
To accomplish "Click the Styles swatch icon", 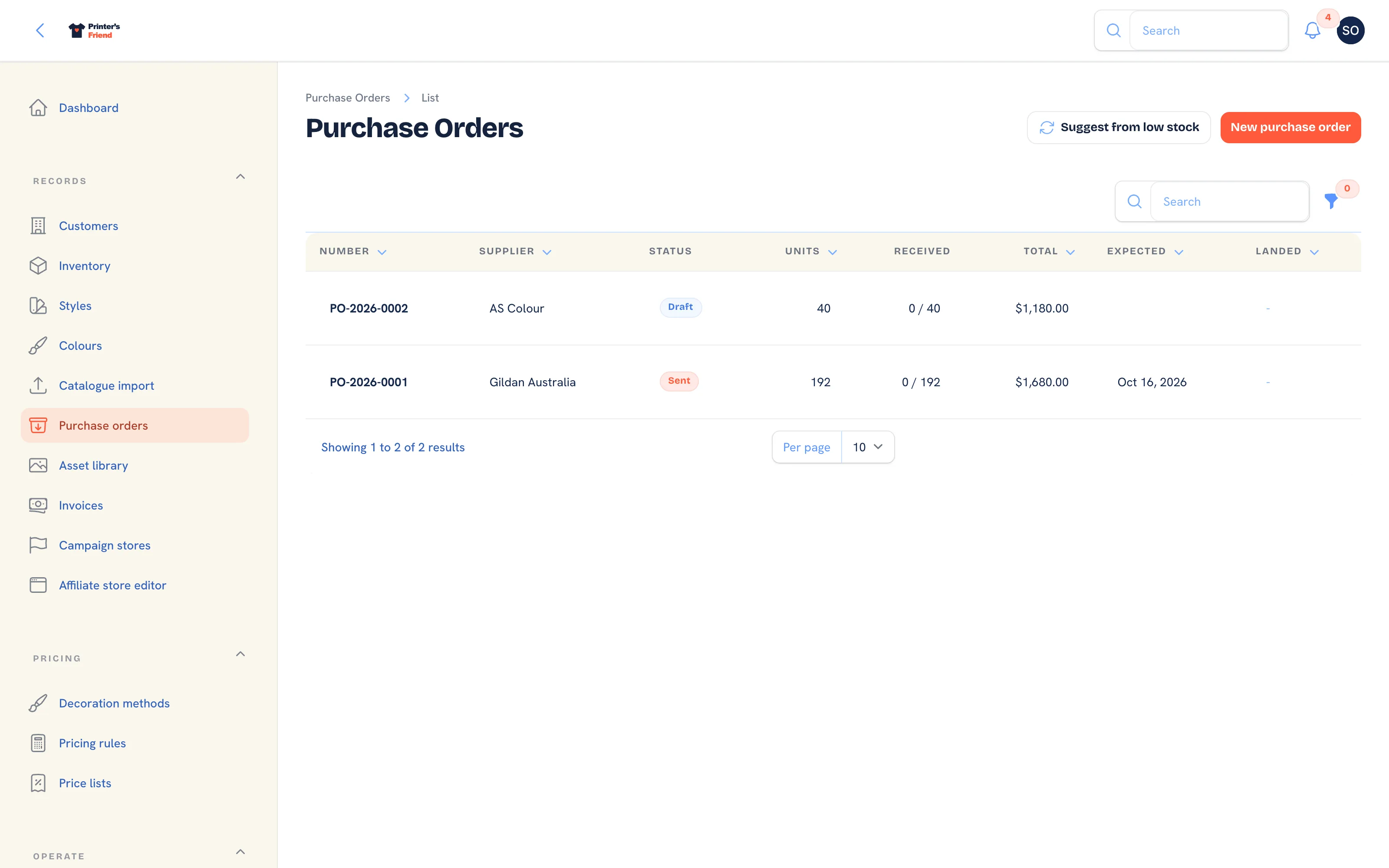I will (x=38, y=306).
